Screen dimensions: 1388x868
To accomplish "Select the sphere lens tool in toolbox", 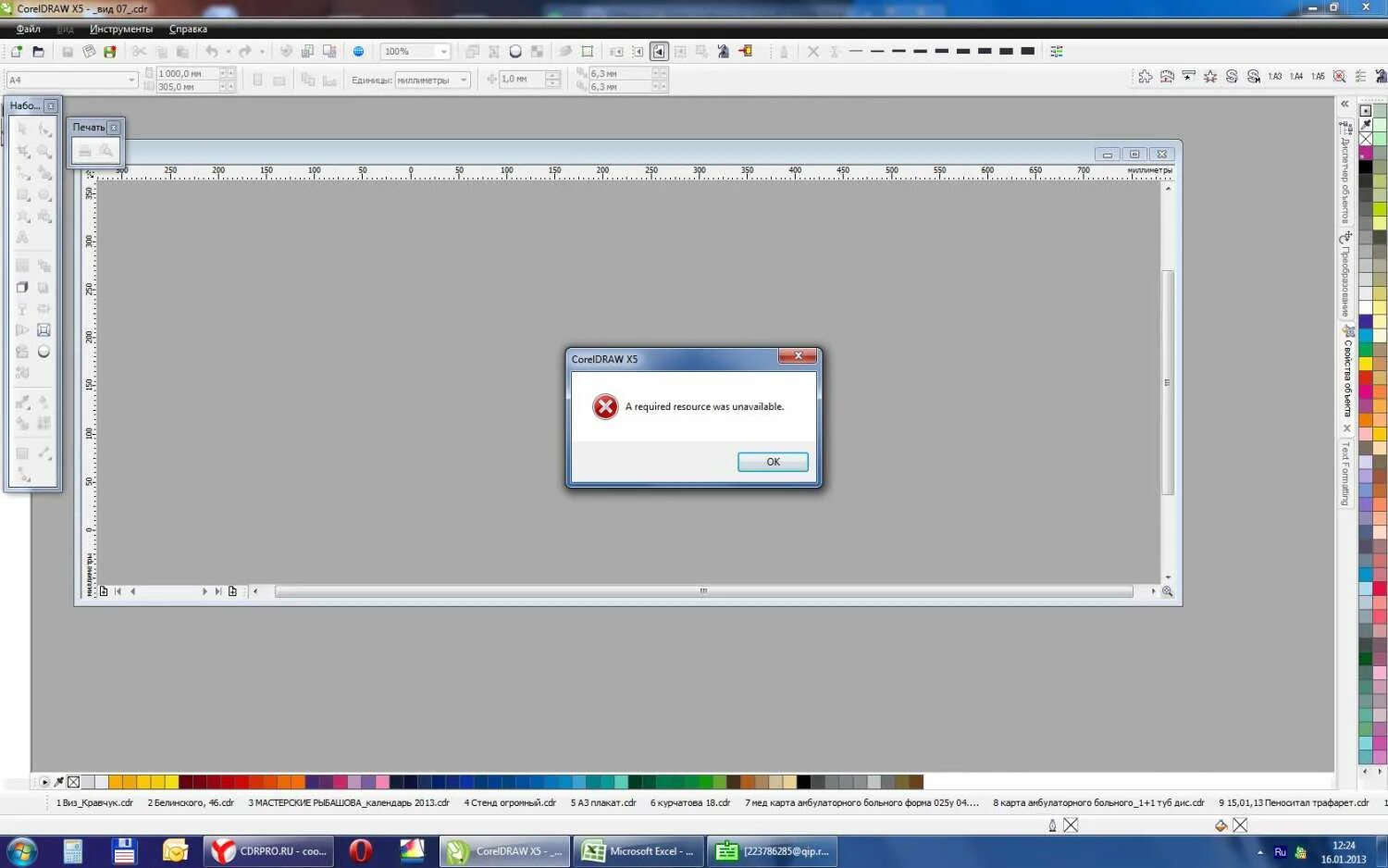I will (x=43, y=352).
